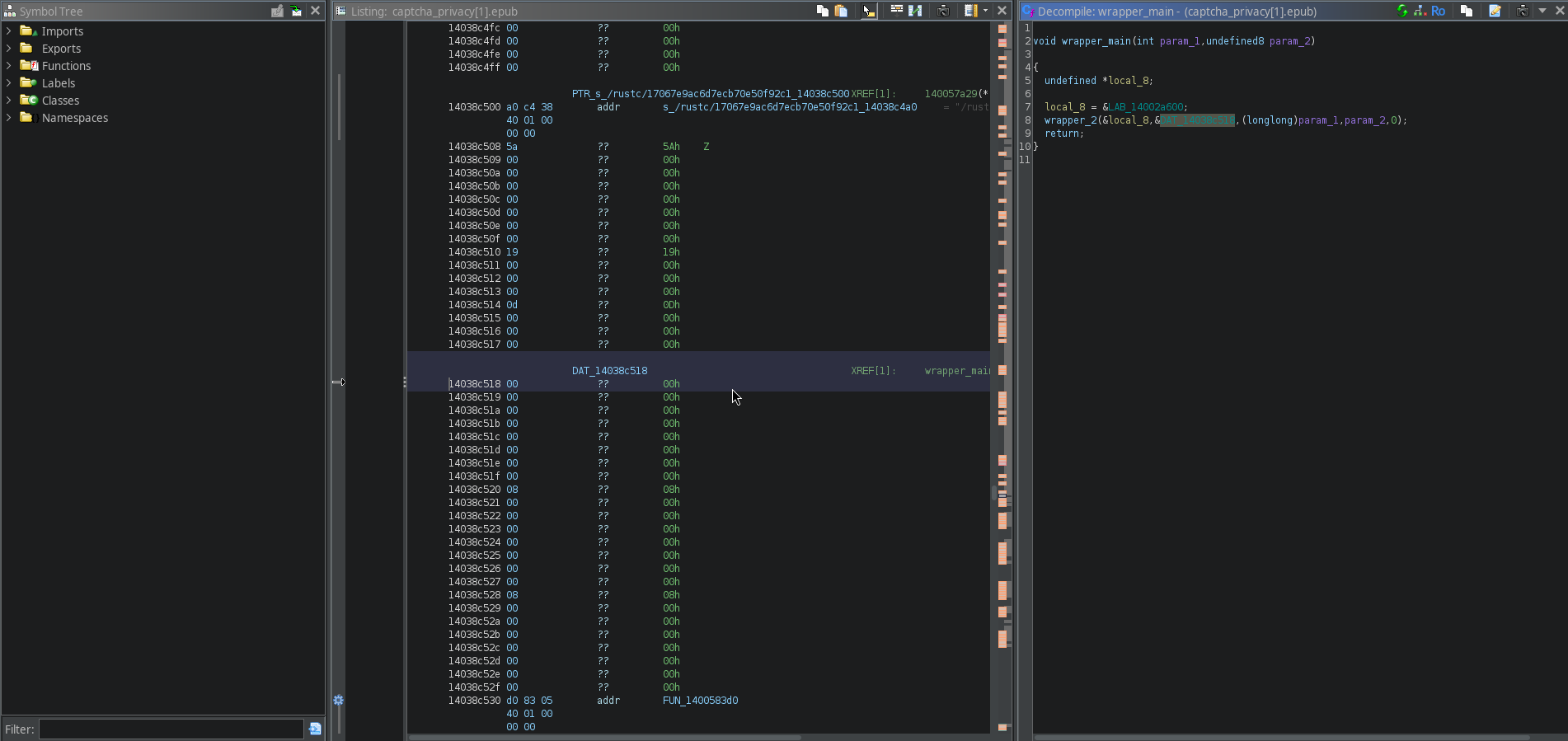
Task: Toggle Symbol Tree navigation on incoming location
Action: coord(296,11)
